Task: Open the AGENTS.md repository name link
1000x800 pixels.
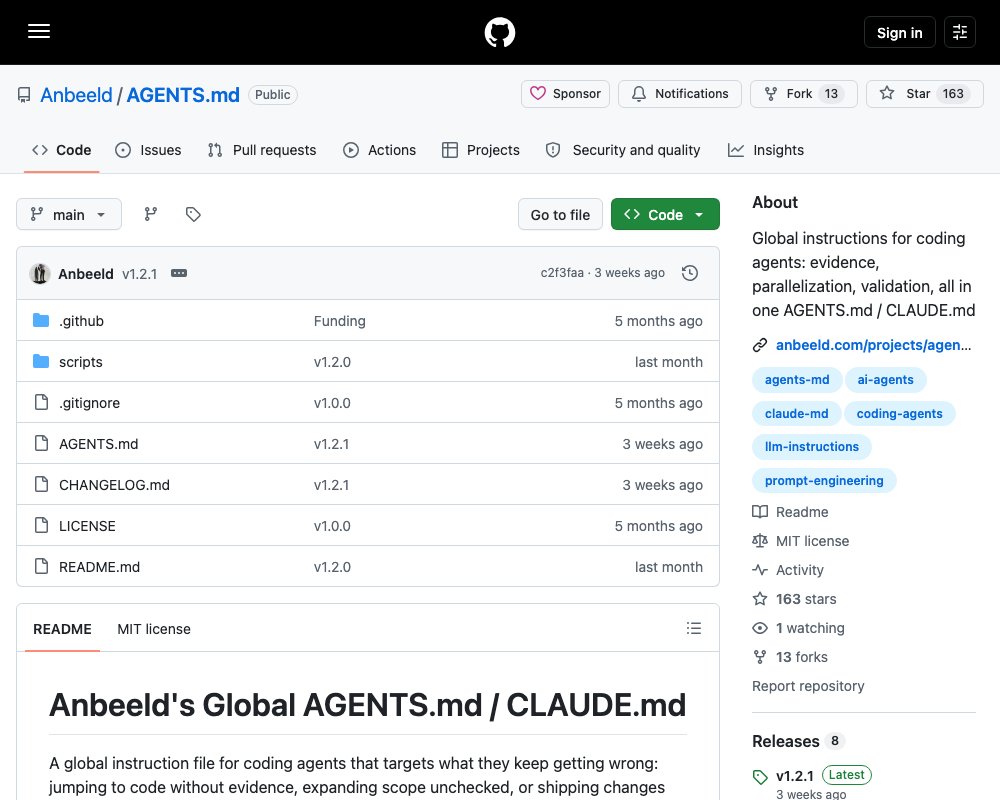Action: 183,95
